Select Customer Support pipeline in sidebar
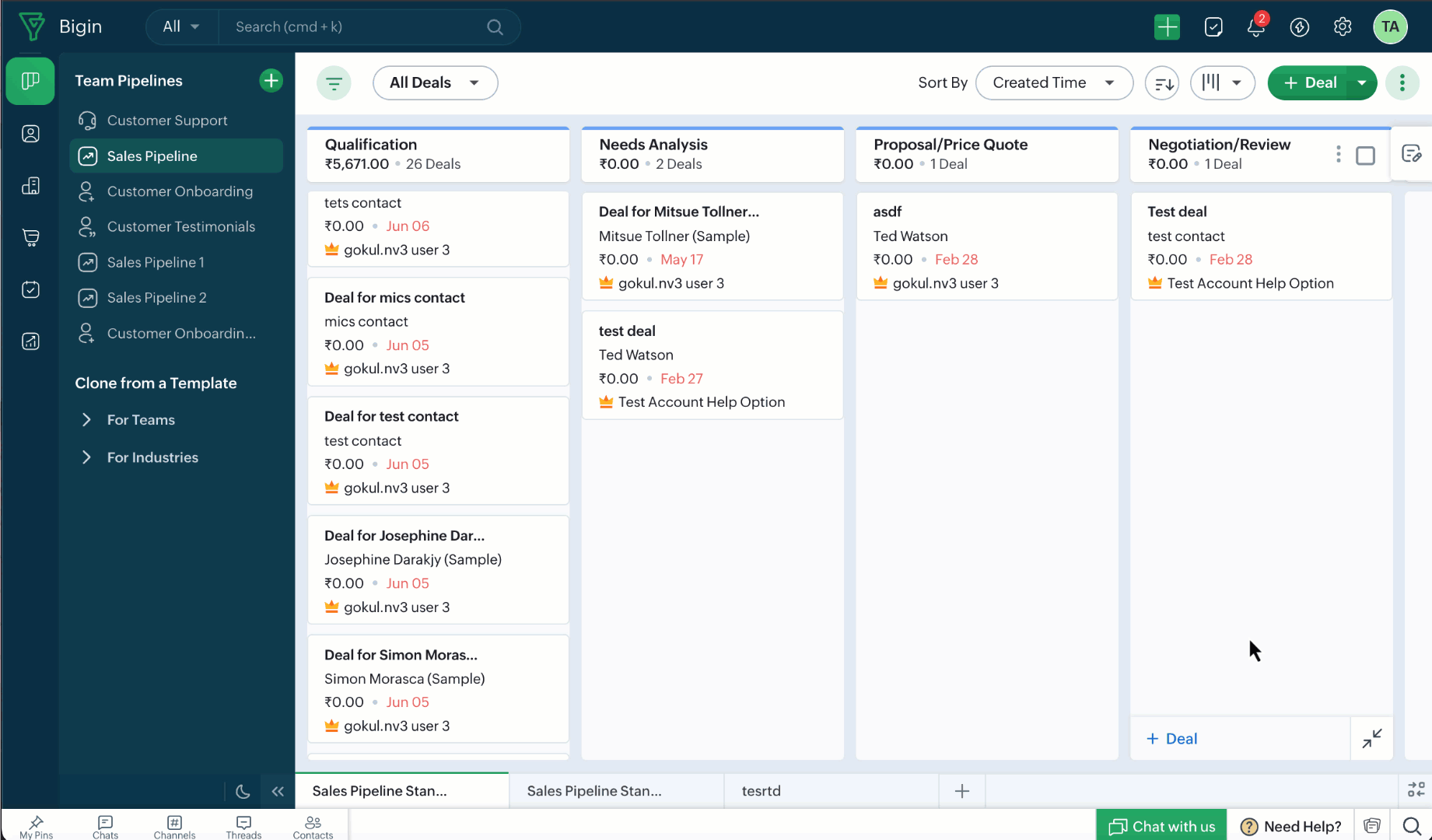 pyautogui.click(x=167, y=121)
